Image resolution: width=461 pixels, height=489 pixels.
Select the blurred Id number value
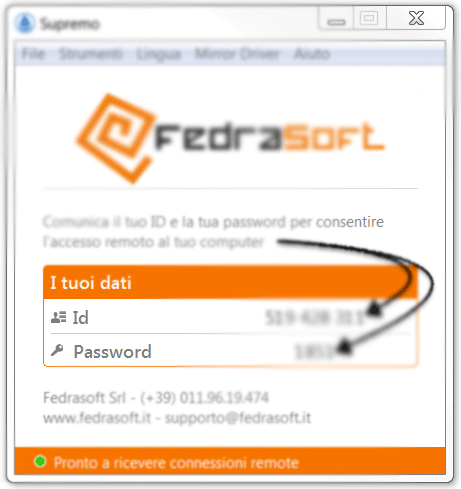(x=315, y=317)
